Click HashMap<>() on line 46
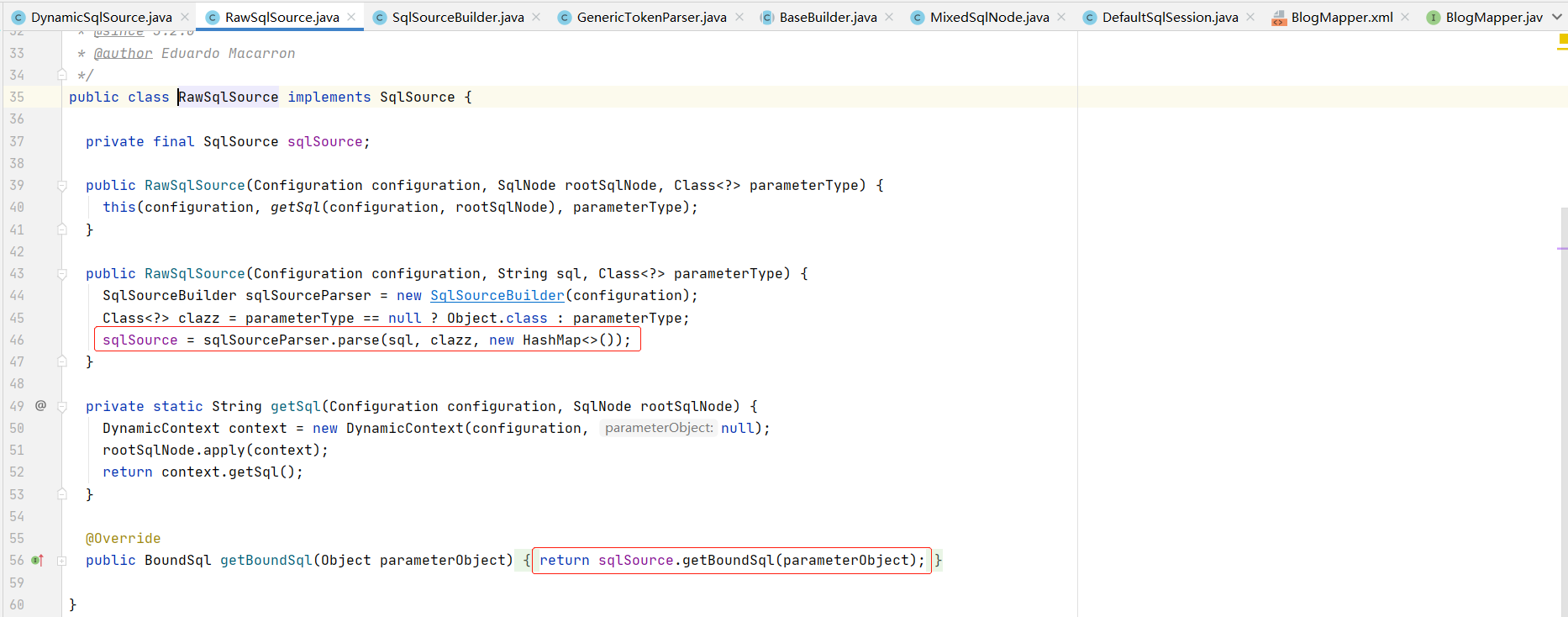 pyautogui.click(x=572, y=340)
